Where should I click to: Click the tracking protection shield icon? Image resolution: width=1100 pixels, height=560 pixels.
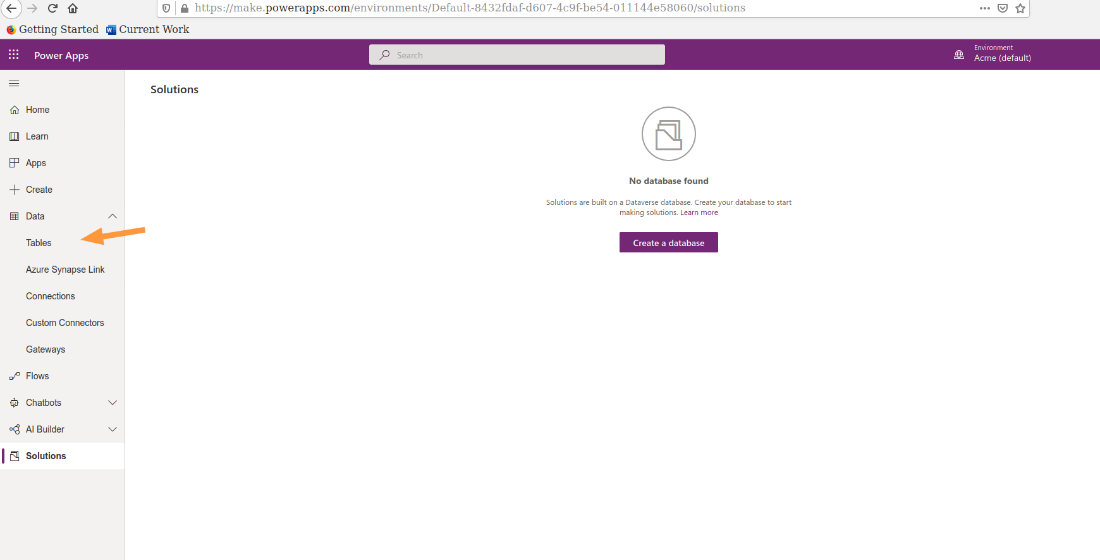pyautogui.click(x=166, y=8)
